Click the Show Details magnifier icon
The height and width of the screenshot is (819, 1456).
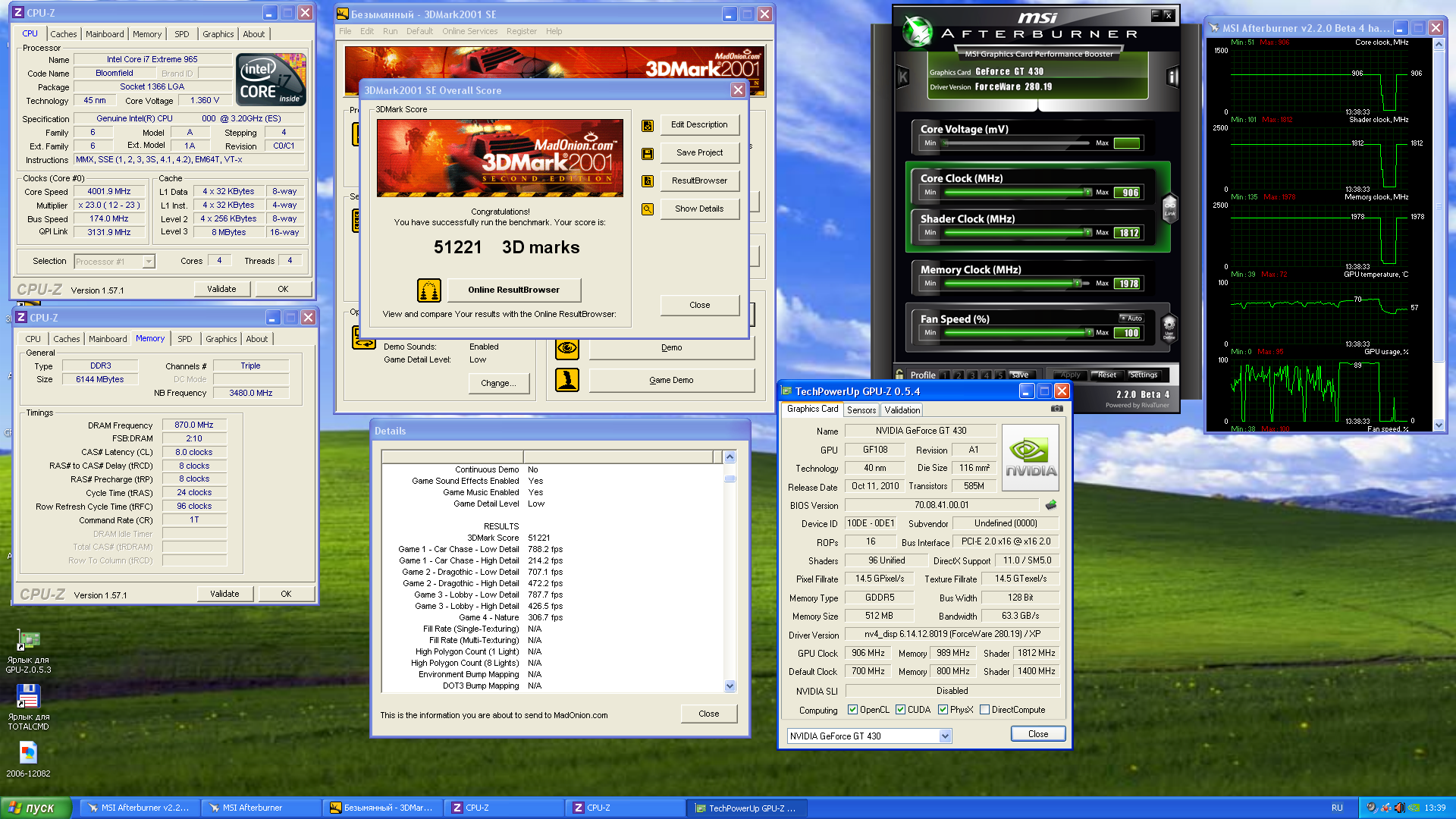648,209
